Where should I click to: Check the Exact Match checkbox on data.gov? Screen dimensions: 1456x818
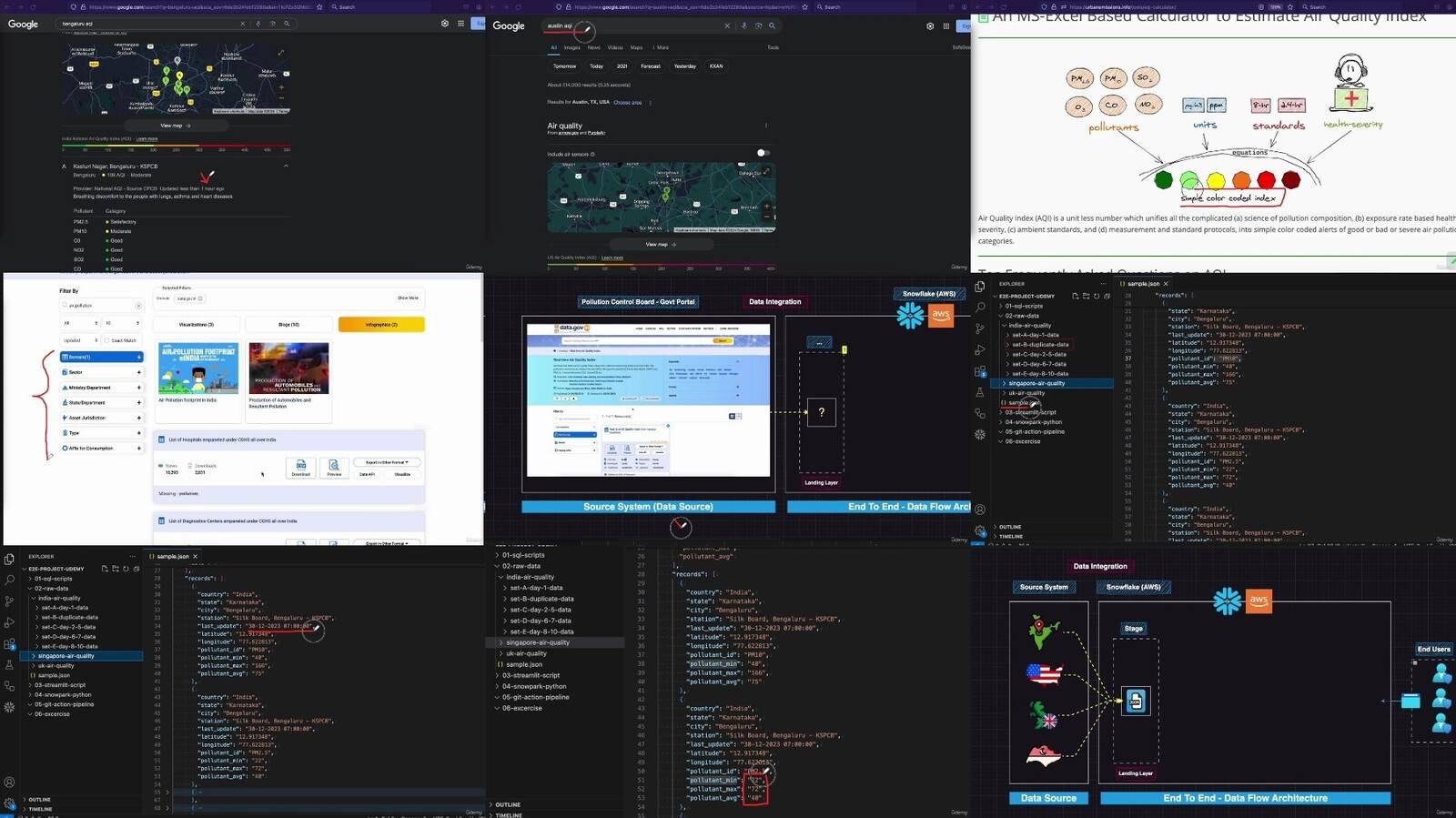click(x=106, y=340)
